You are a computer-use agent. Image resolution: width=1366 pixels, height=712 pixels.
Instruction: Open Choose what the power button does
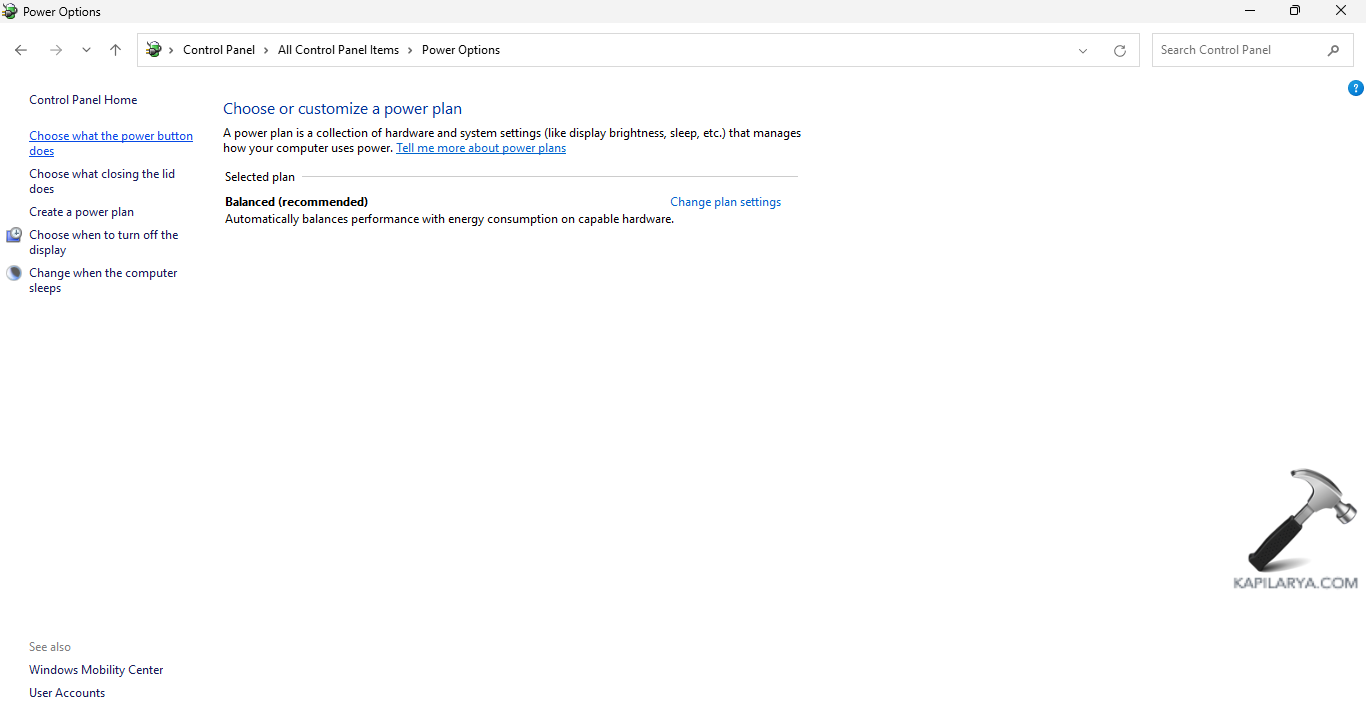pos(110,136)
